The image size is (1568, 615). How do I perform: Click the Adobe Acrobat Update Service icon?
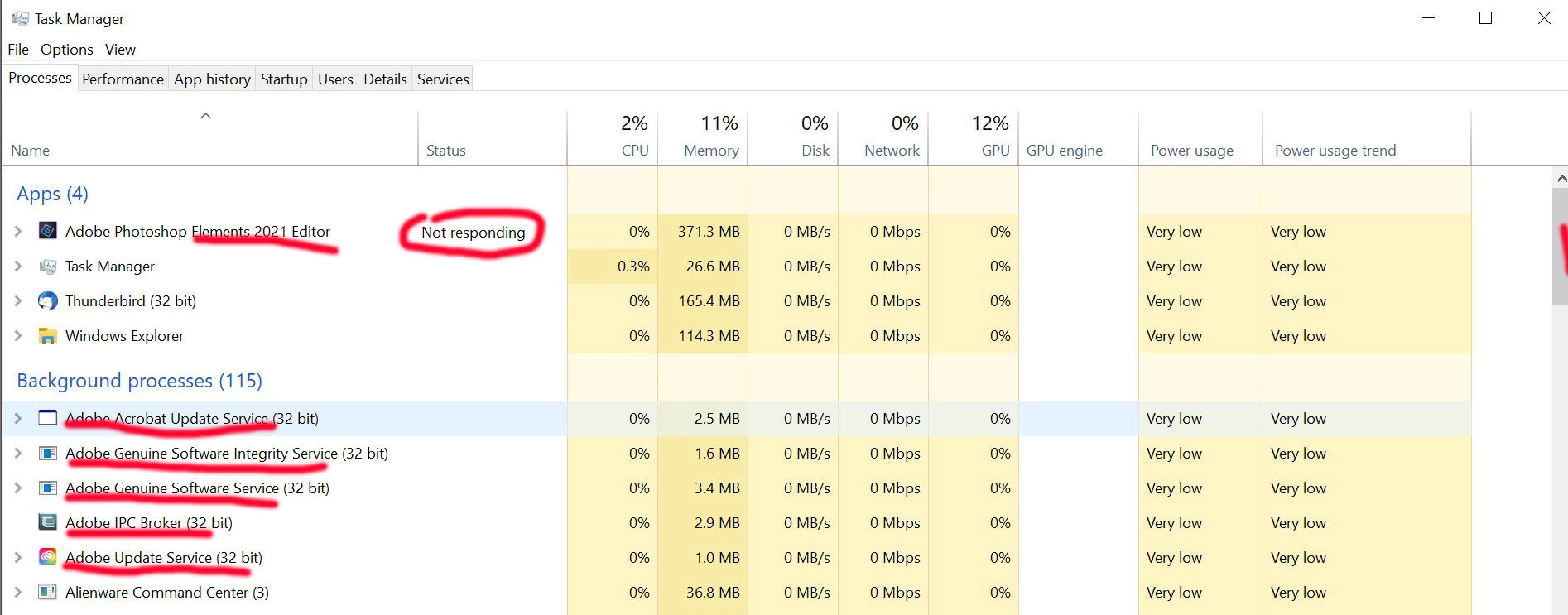pyautogui.click(x=48, y=418)
